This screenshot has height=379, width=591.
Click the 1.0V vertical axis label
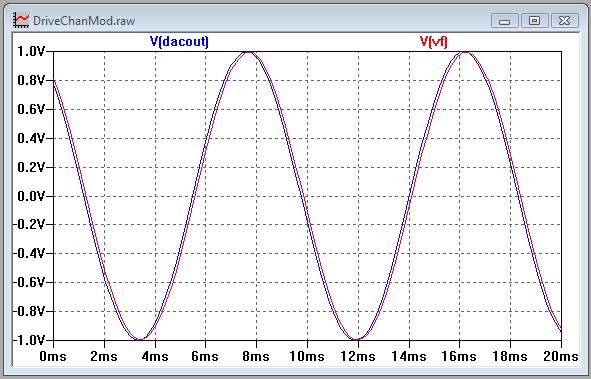(x=31, y=51)
